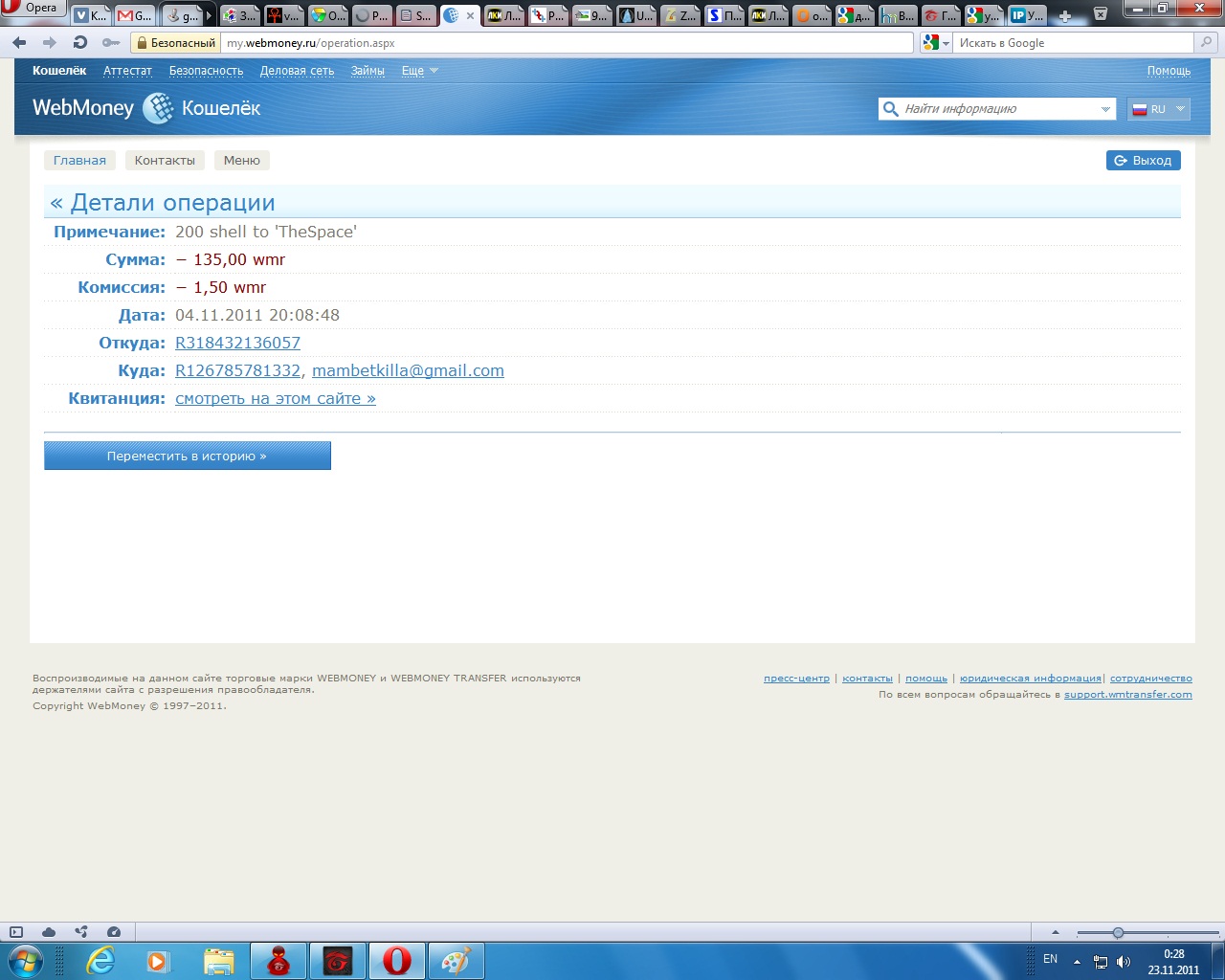Expand the Еще dropdown menu

click(419, 71)
